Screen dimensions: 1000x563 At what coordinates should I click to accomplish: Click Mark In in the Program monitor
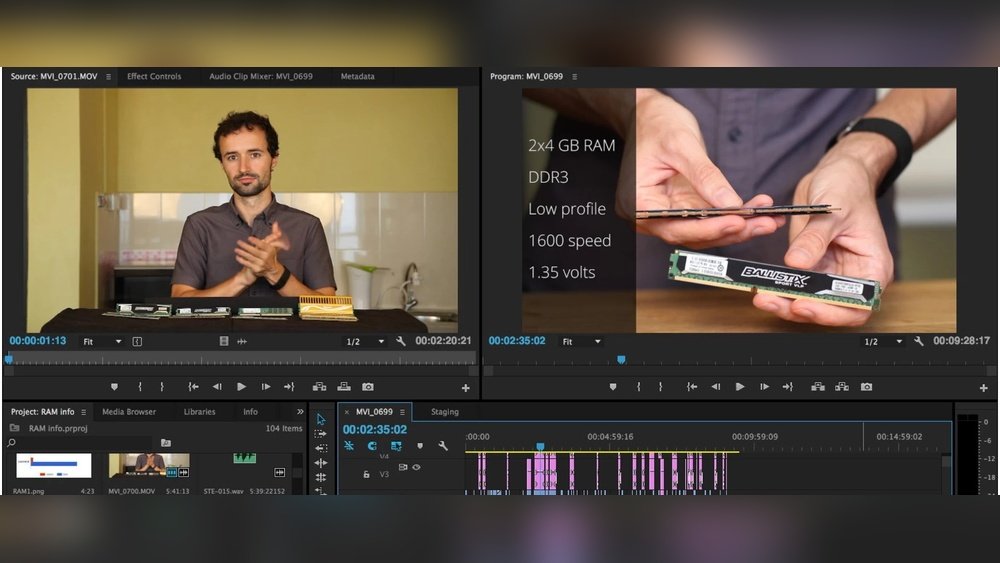[638, 387]
